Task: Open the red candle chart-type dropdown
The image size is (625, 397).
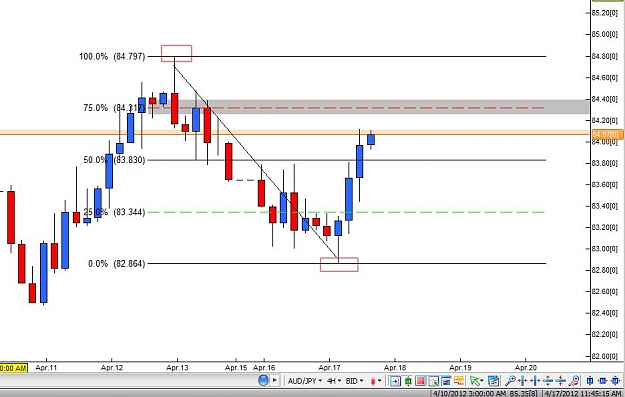Action: coord(375,381)
